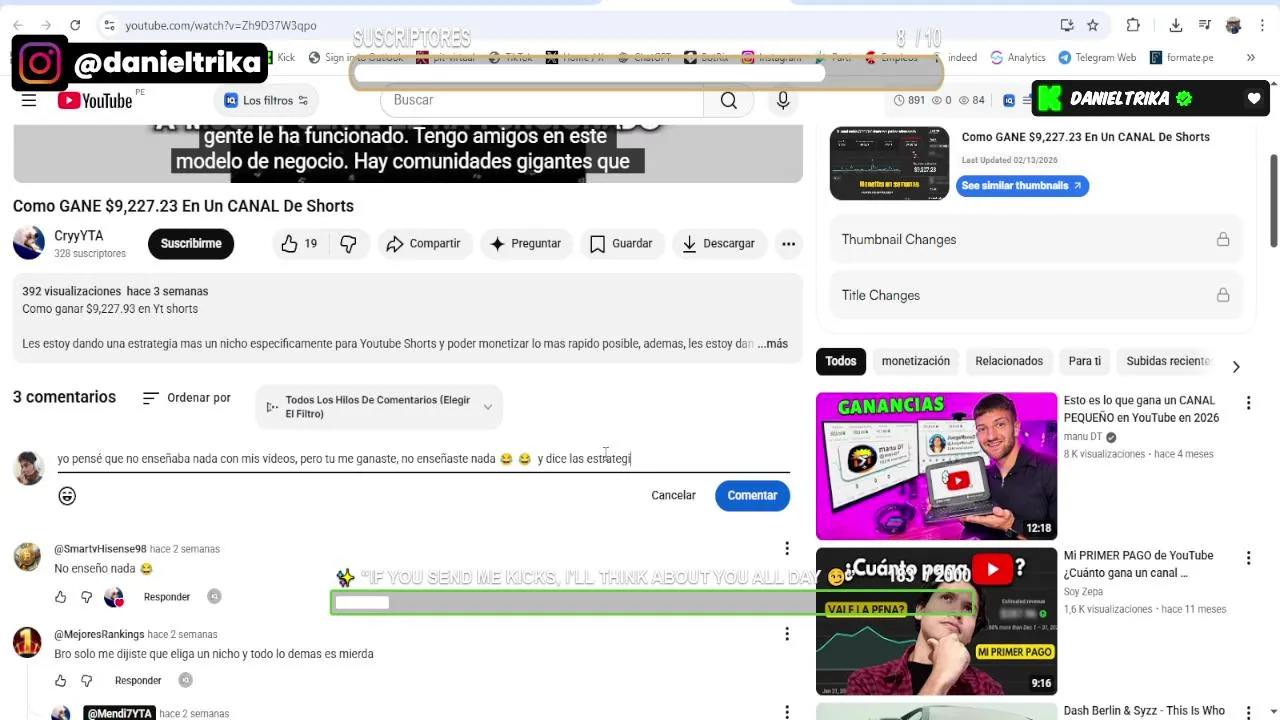Open the Chrome three-dot menu
This screenshot has height=720, width=1280.
tap(1261, 25)
